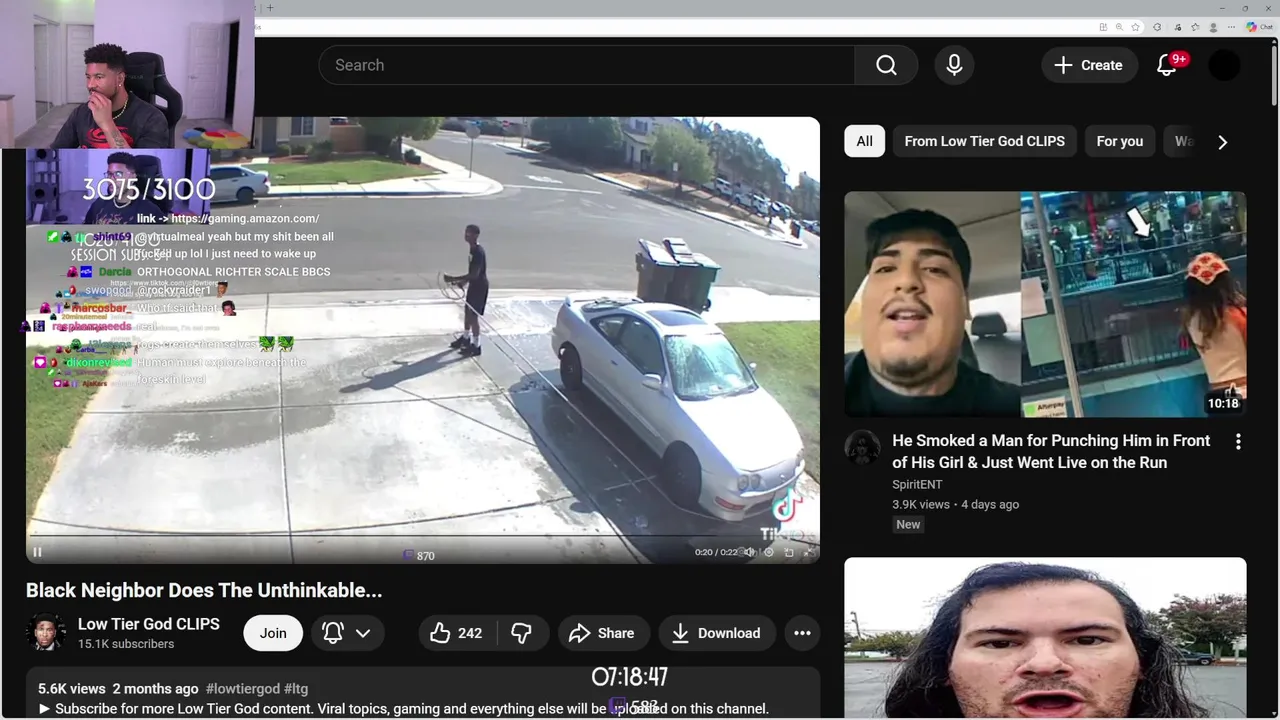Image resolution: width=1280 pixels, height=720 pixels.
Task: Open the account avatar menu
Action: click(1224, 65)
